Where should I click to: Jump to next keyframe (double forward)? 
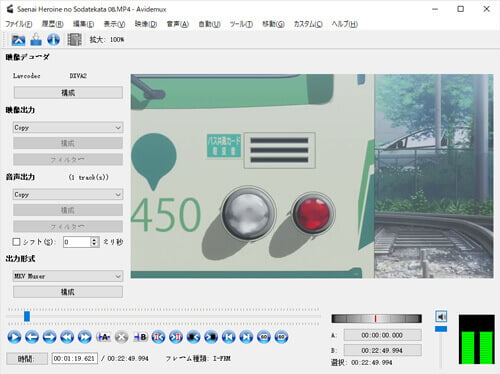tap(85, 337)
